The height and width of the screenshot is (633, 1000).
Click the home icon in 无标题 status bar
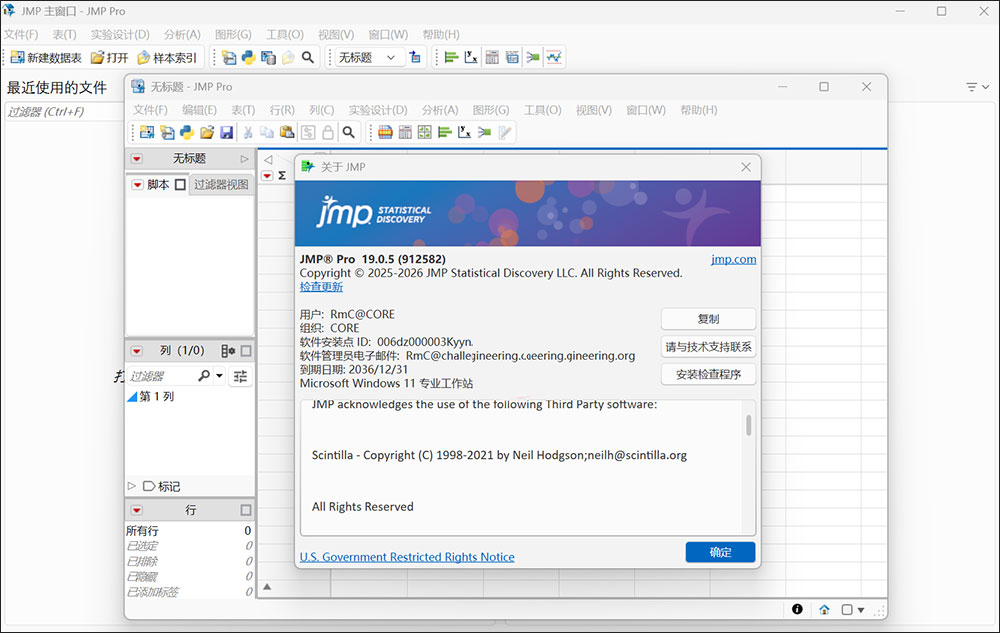pos(824,609)
